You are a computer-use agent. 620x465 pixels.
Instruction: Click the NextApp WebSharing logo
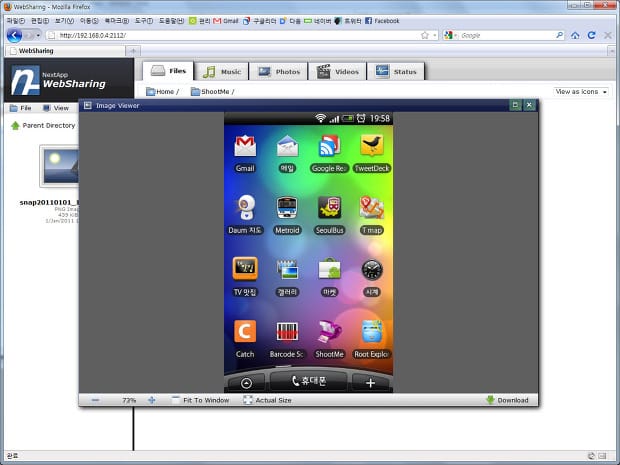click(x=59, y=80)
